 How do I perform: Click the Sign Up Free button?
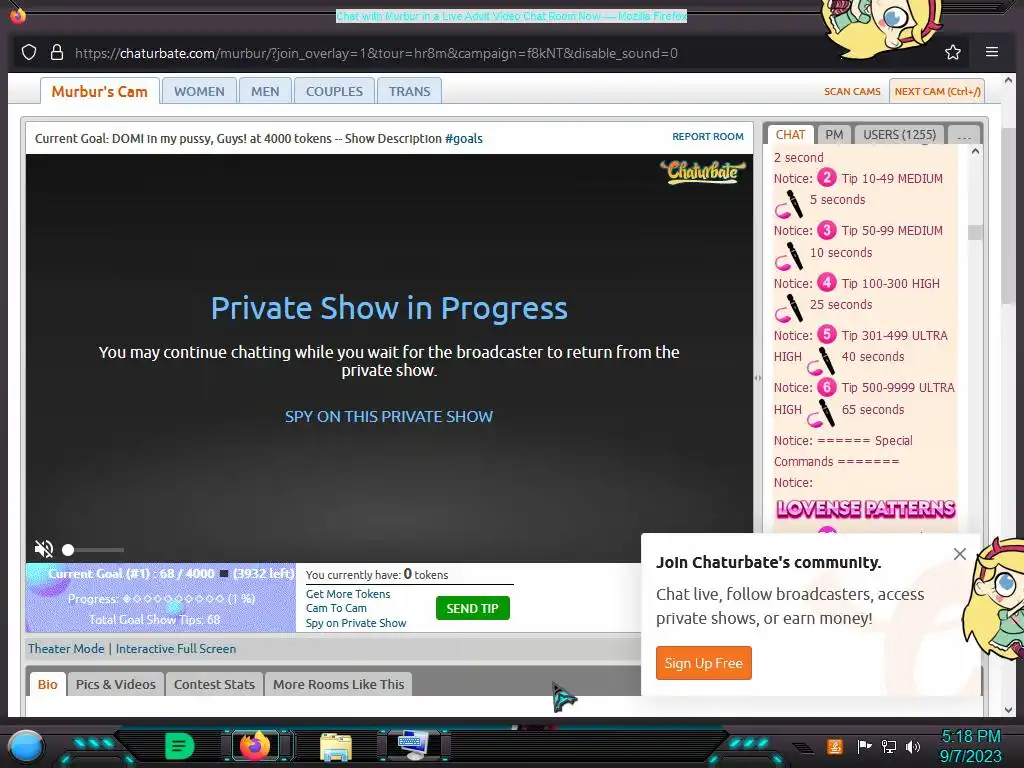click(703, 663)
